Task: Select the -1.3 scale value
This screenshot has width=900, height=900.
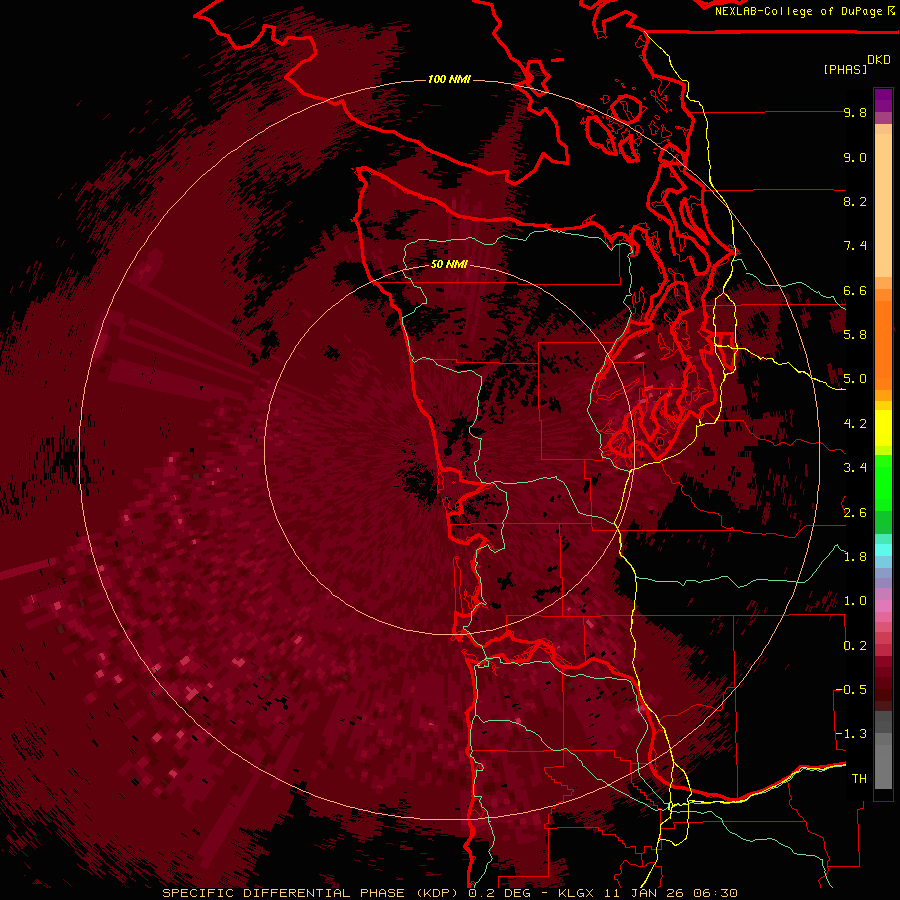Action: 851,734
